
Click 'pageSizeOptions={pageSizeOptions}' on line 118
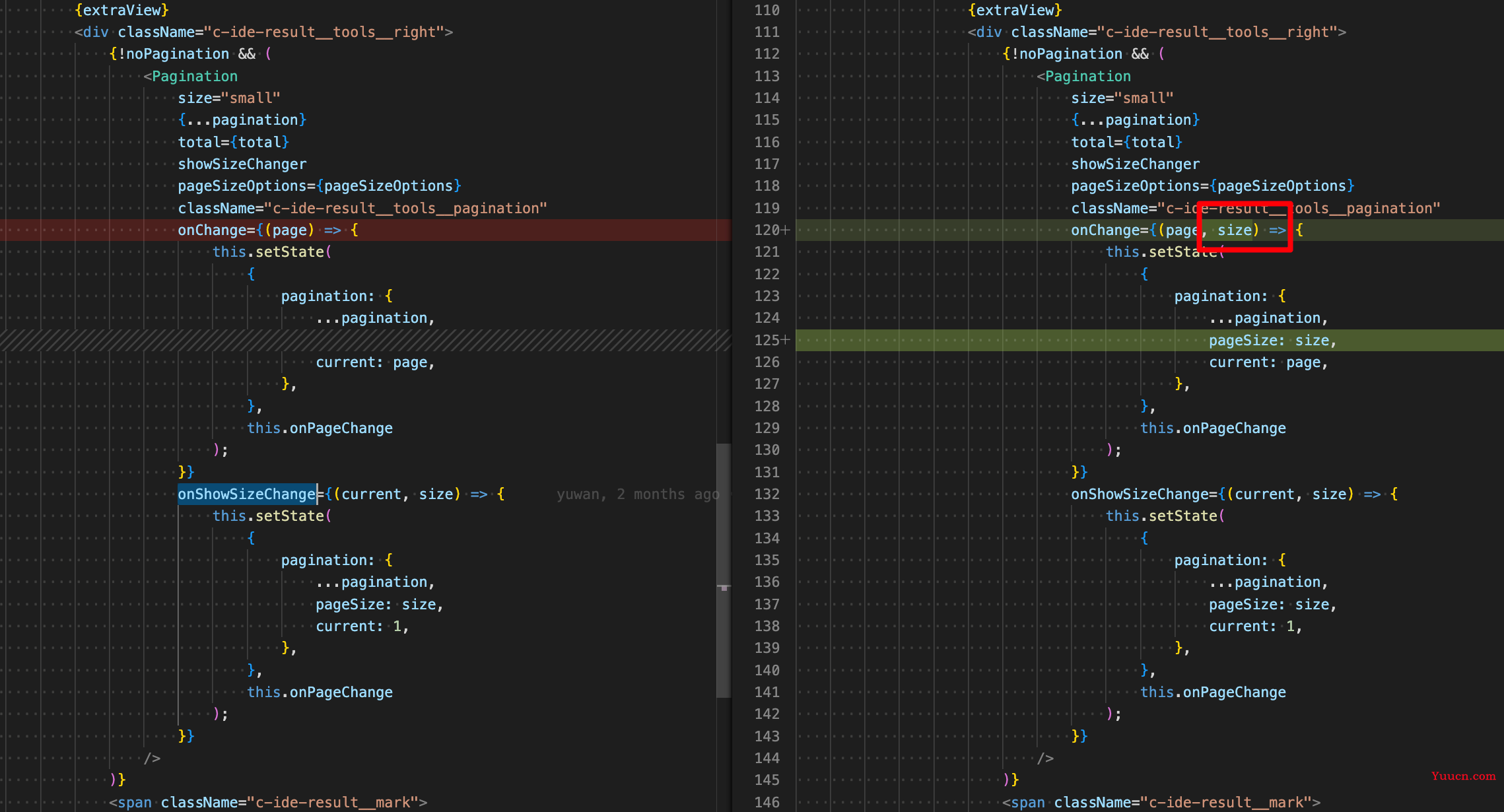pos(1213,186)
